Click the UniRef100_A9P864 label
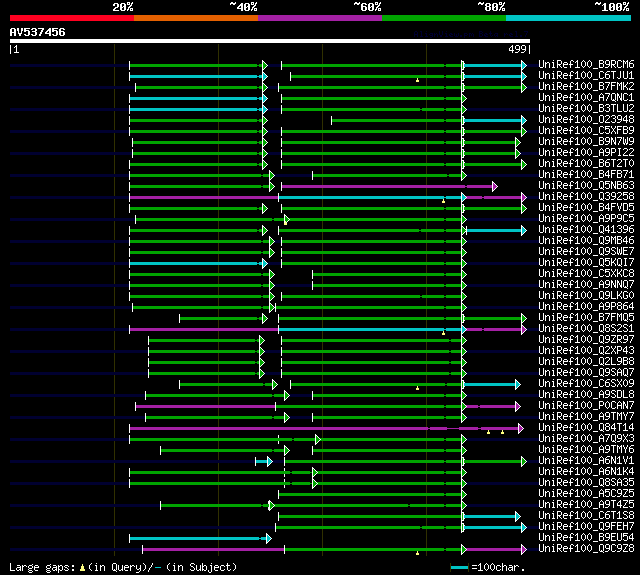The width and height of the screenshot is (640, 575). pyautogui.click(x=586, y=307)
